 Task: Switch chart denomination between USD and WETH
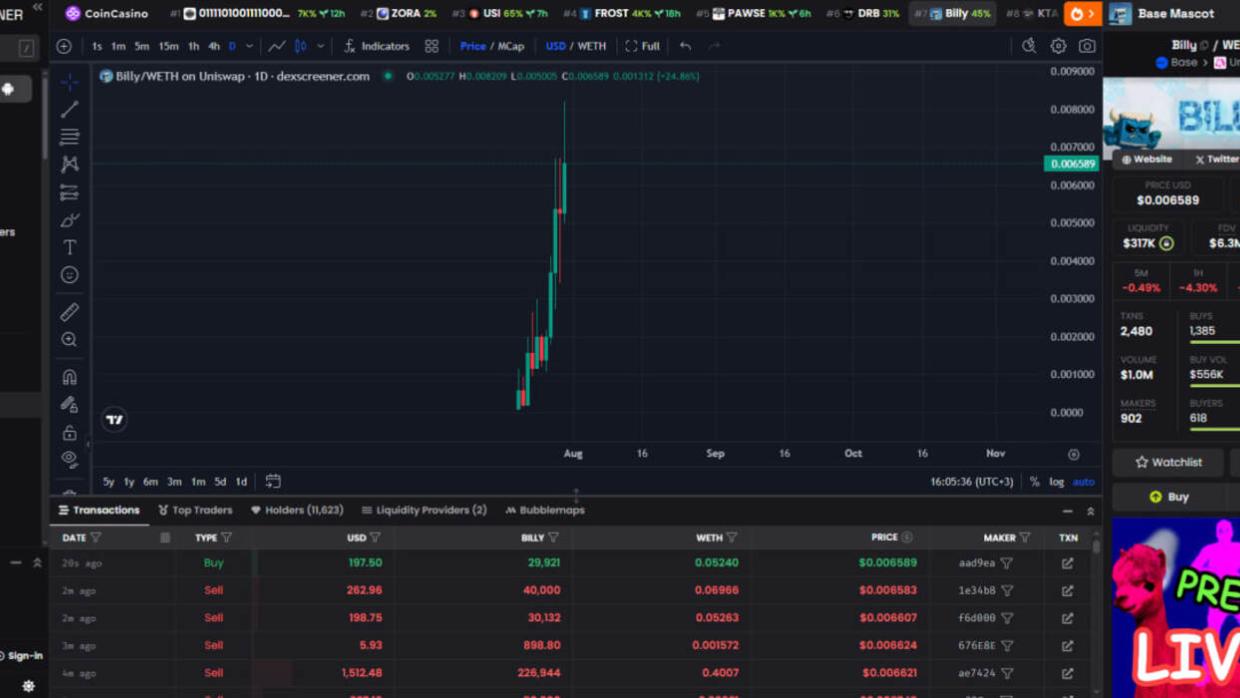pos(576,46)
